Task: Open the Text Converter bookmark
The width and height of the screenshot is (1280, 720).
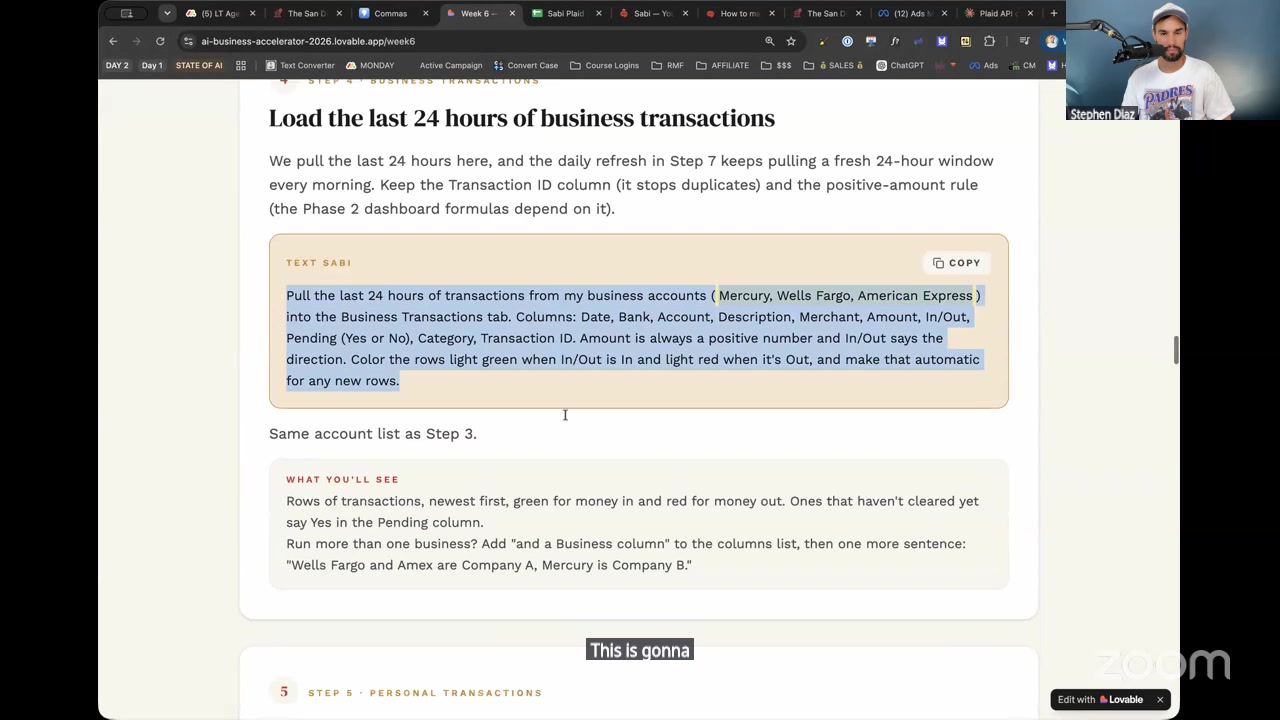Action: (300, 65)
